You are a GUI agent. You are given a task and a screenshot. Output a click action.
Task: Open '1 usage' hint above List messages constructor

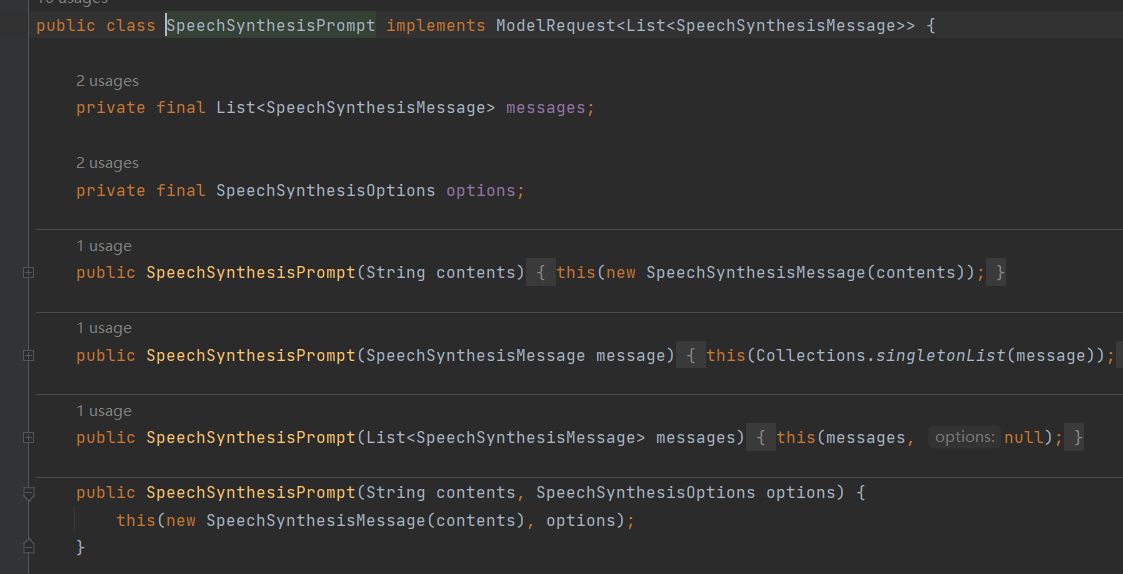[x=104, y=411]
